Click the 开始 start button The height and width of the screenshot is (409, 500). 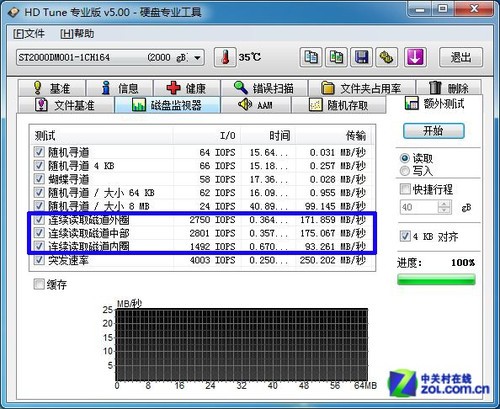(434, 131)
